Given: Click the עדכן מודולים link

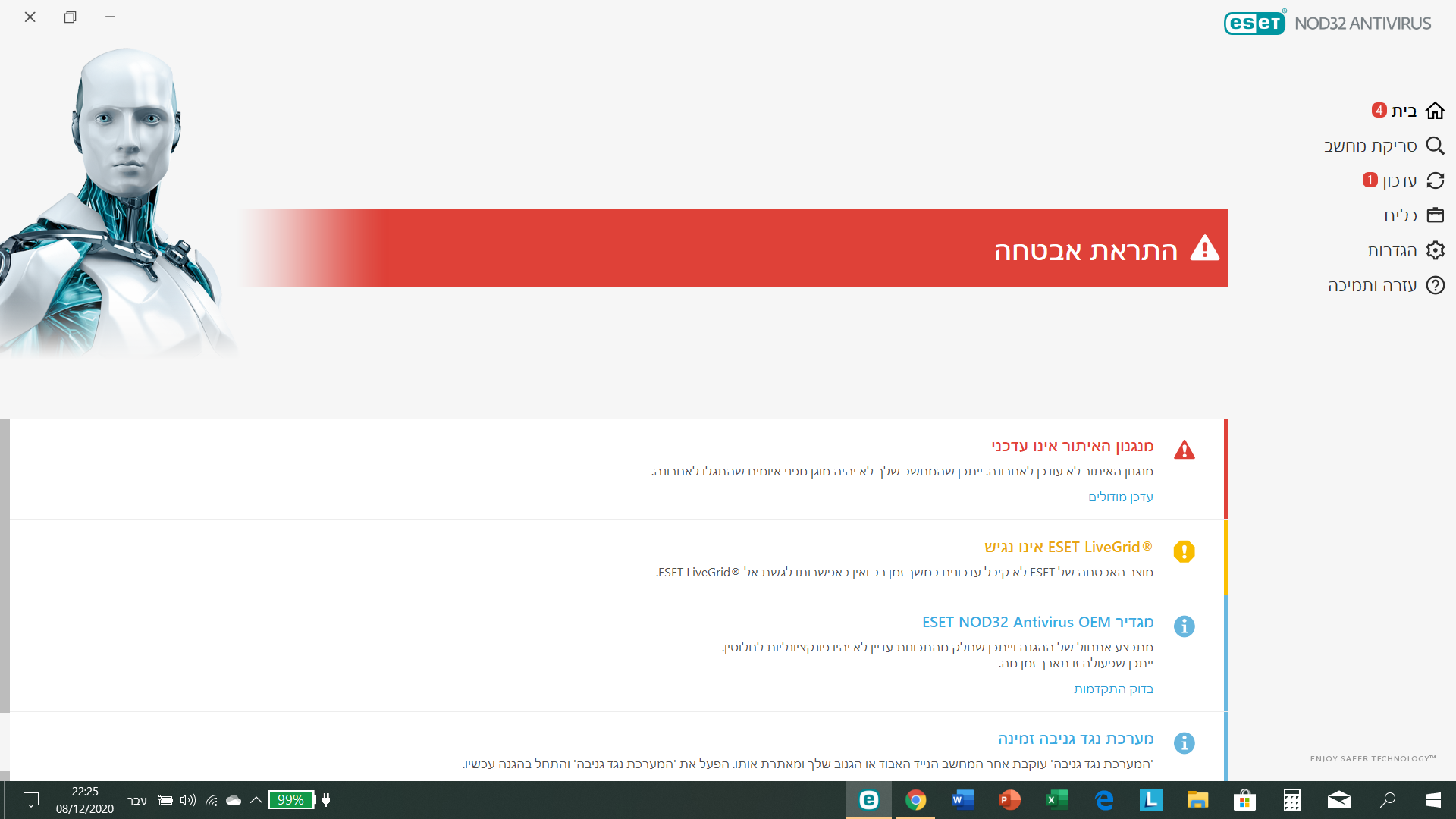Looking at the screenshot, I should click(1120, 497).
